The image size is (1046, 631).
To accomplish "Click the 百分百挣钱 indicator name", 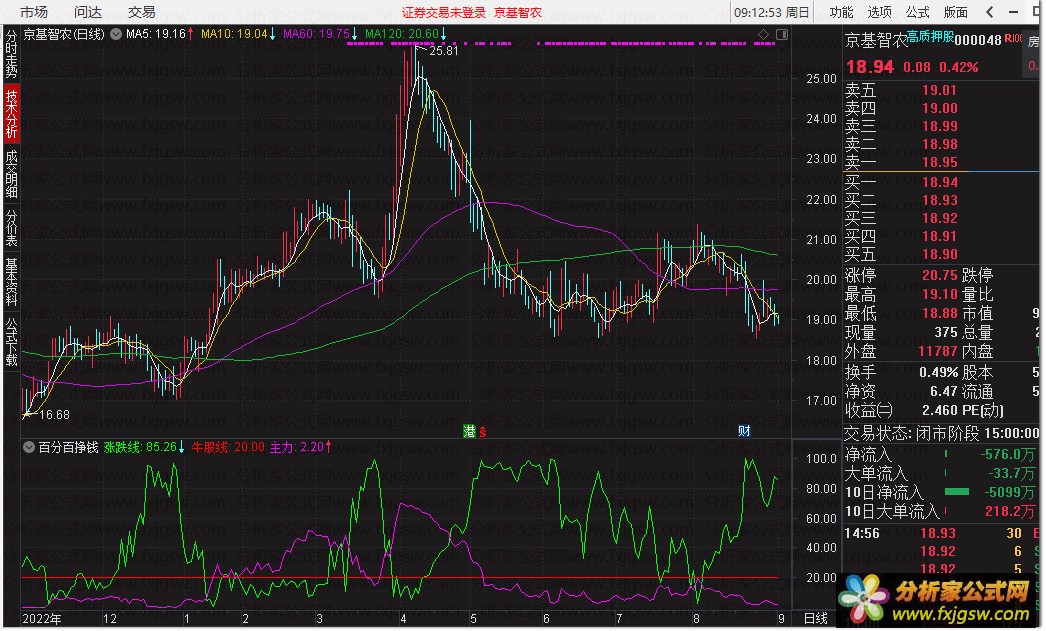I will (x=68, y=447).
